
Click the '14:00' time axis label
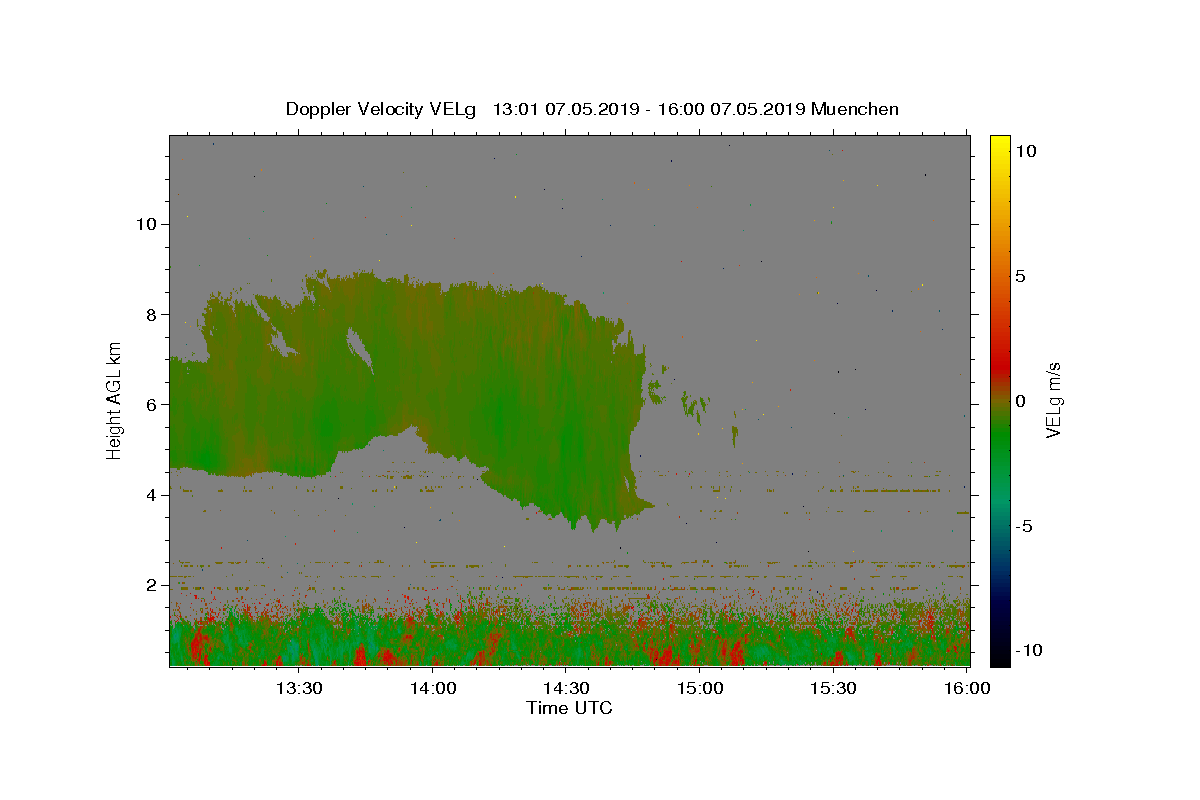point(432,688)
